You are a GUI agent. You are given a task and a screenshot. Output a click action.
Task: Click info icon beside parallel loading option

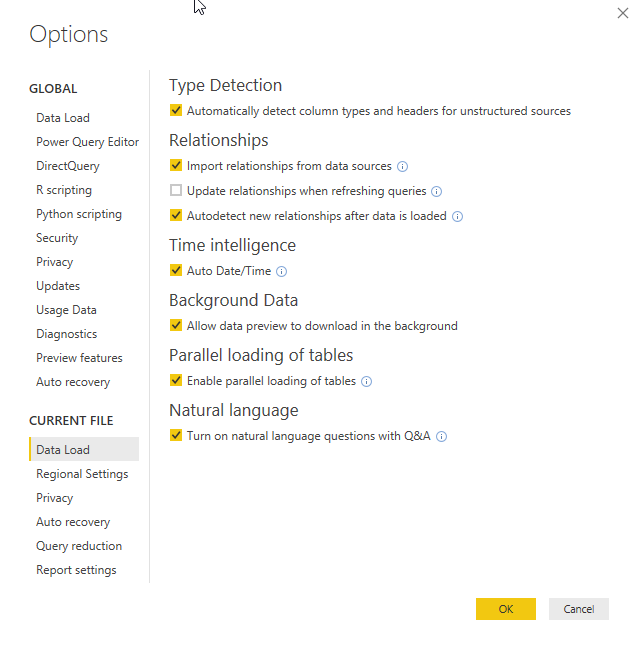click(x=366, y=381)
